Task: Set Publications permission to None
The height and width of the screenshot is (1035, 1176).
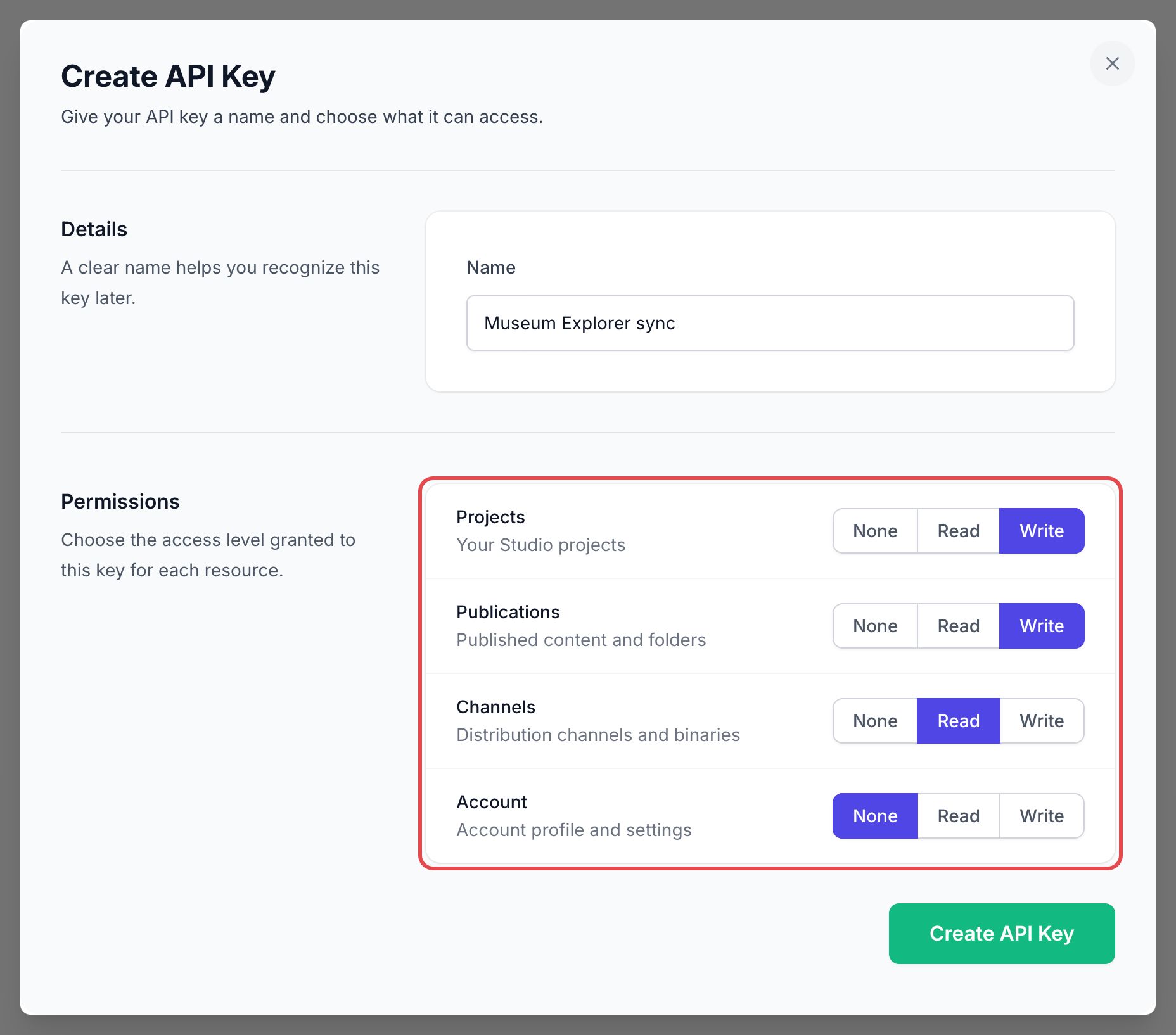Action: pyautogui.click(x=875, y=626)
